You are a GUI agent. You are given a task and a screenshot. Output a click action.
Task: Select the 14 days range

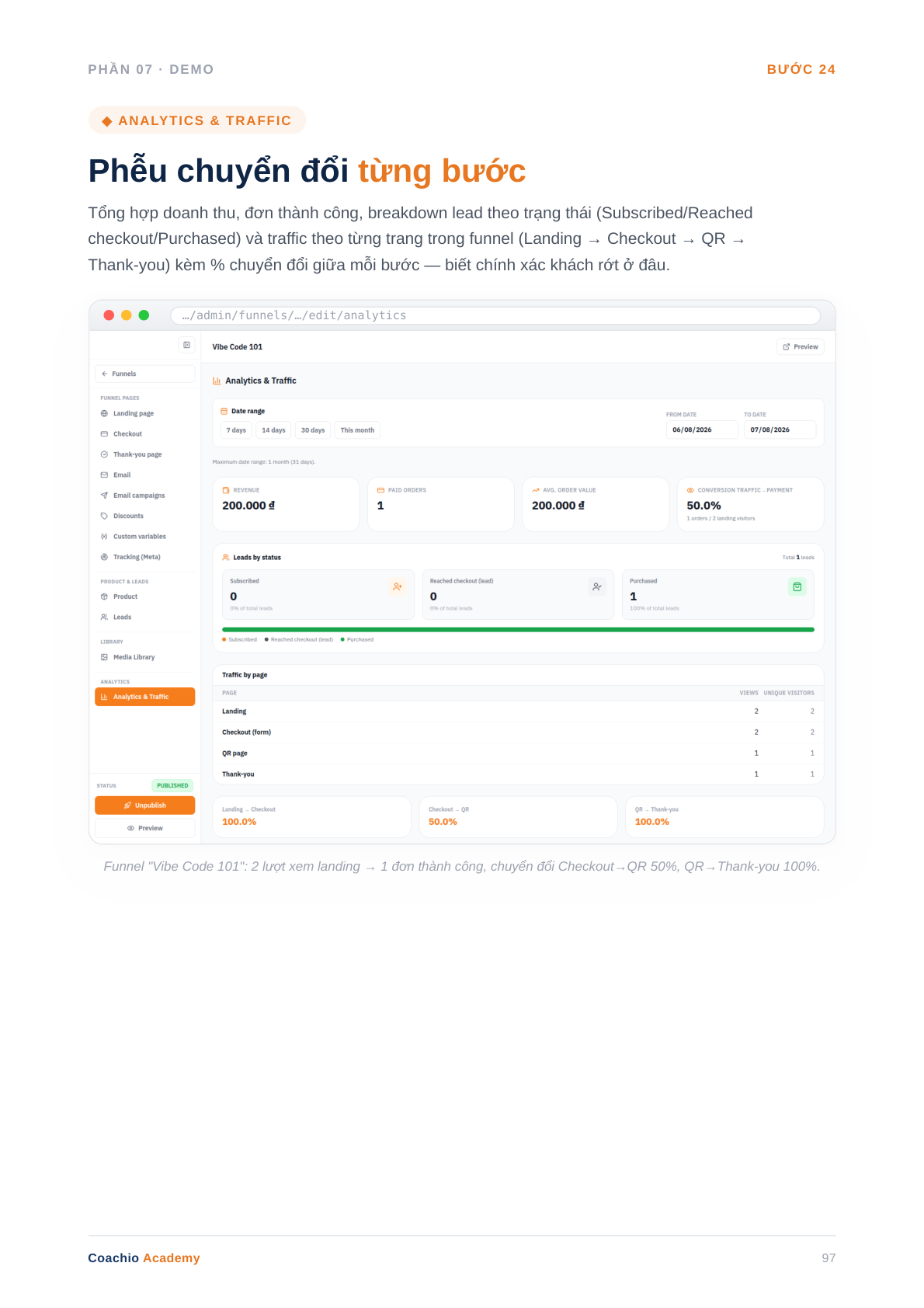click(x=273, y=430)
